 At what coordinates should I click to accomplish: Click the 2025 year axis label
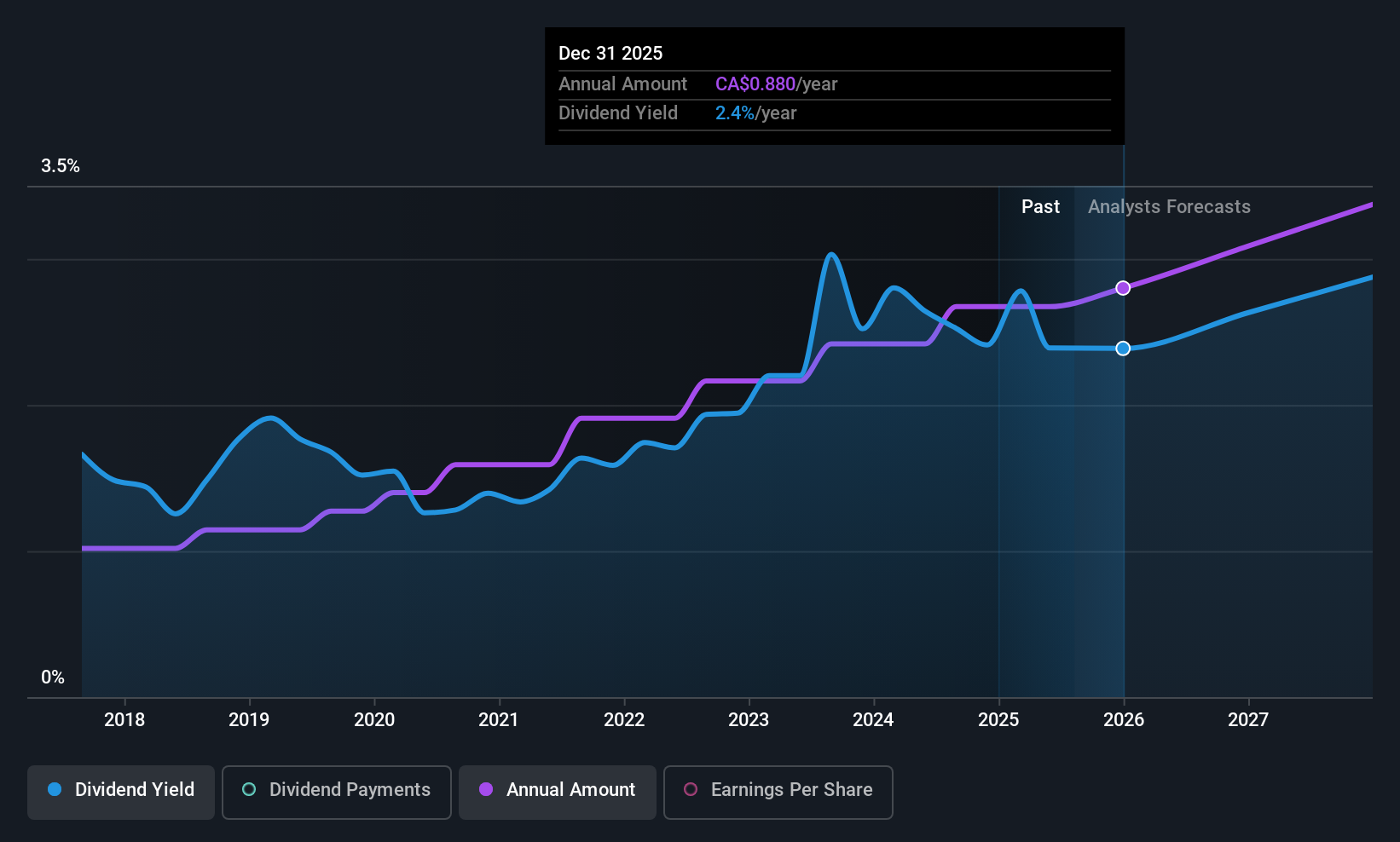tap(998, 720)
